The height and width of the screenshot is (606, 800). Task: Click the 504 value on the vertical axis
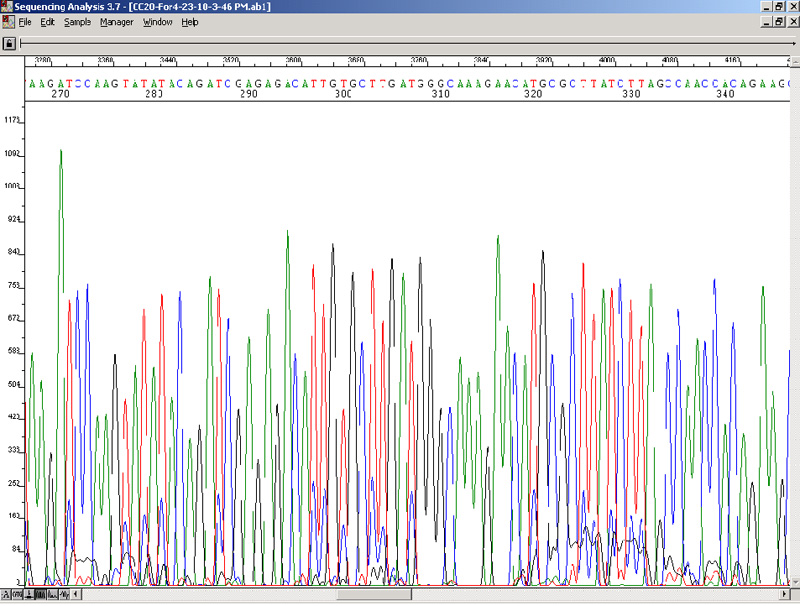(13, 384)
